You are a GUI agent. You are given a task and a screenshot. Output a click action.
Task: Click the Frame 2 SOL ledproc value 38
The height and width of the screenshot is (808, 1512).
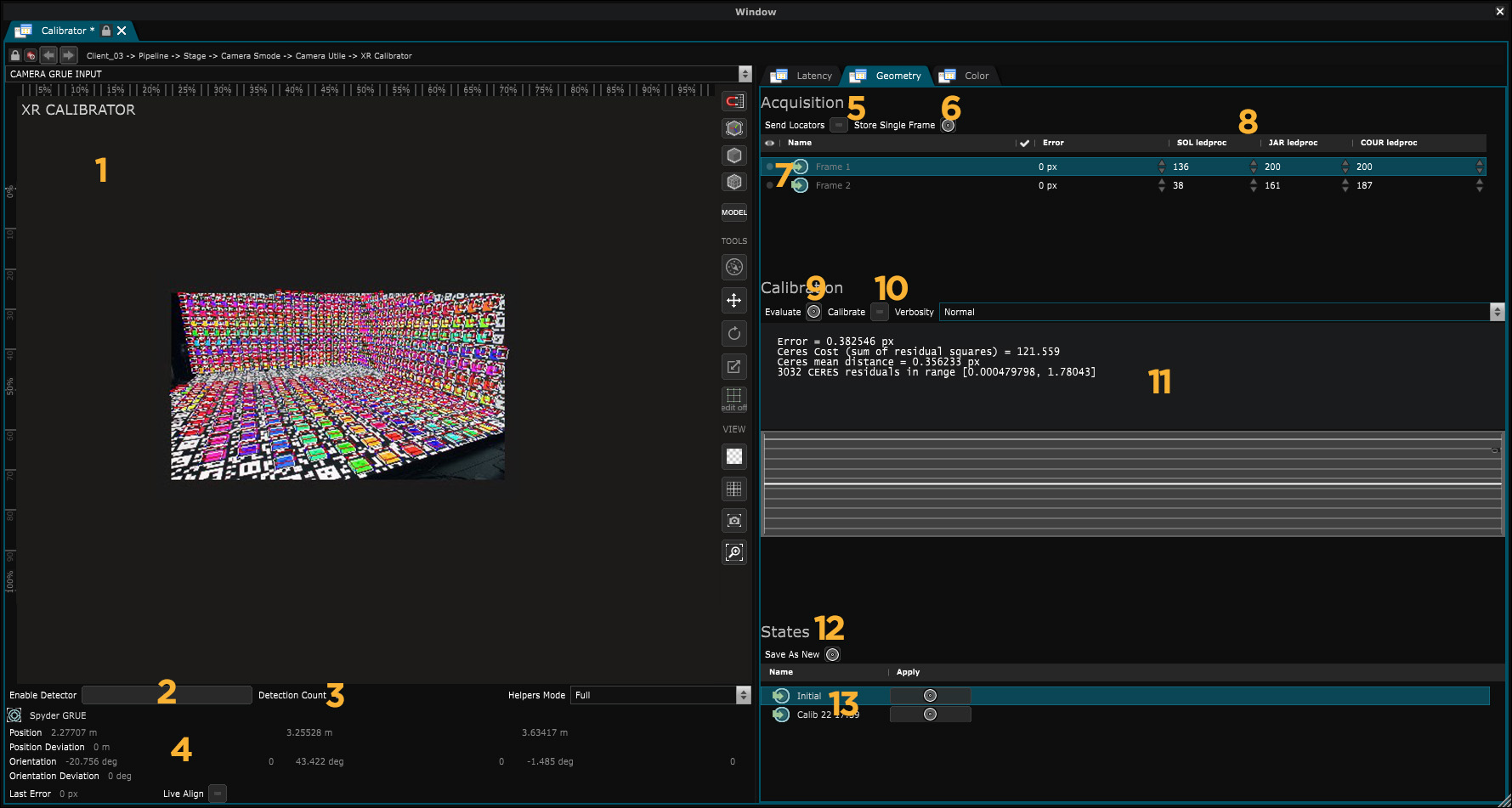pos(1178,185)
